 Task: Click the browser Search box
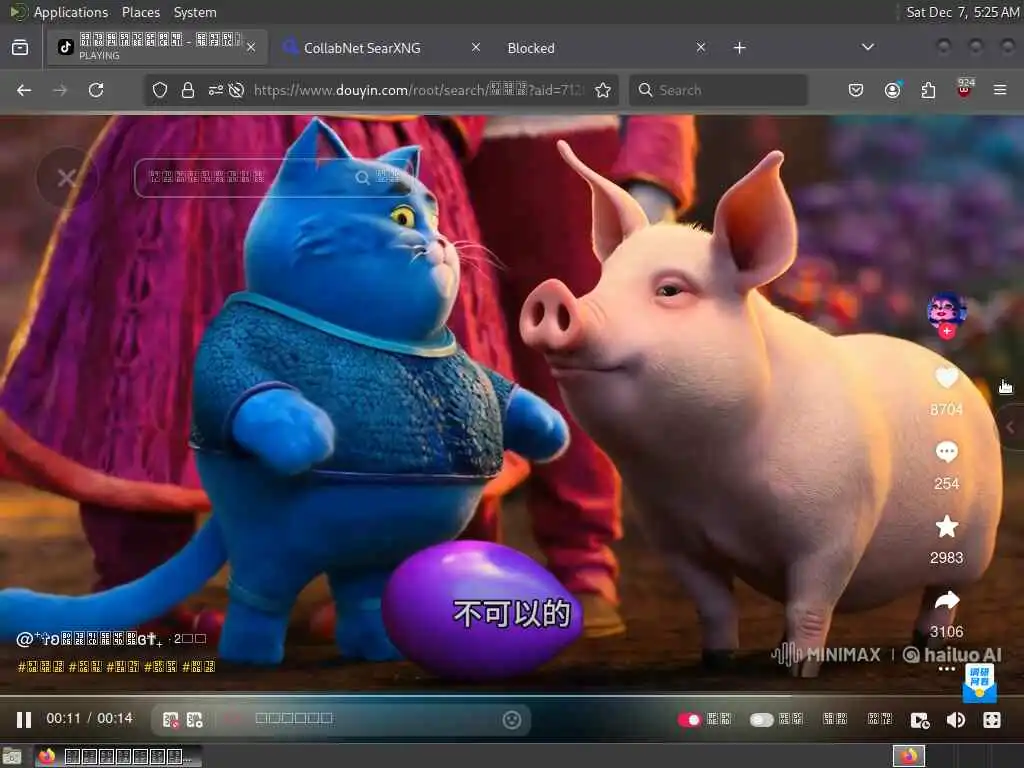718,90
